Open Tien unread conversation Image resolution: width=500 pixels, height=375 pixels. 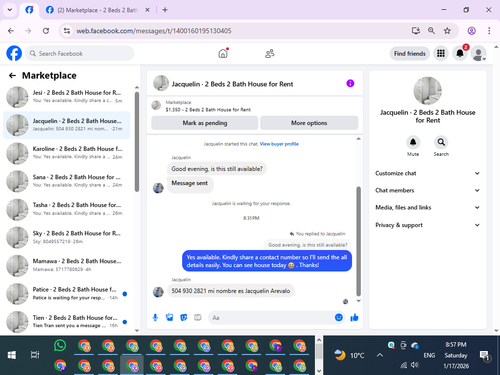67,322
